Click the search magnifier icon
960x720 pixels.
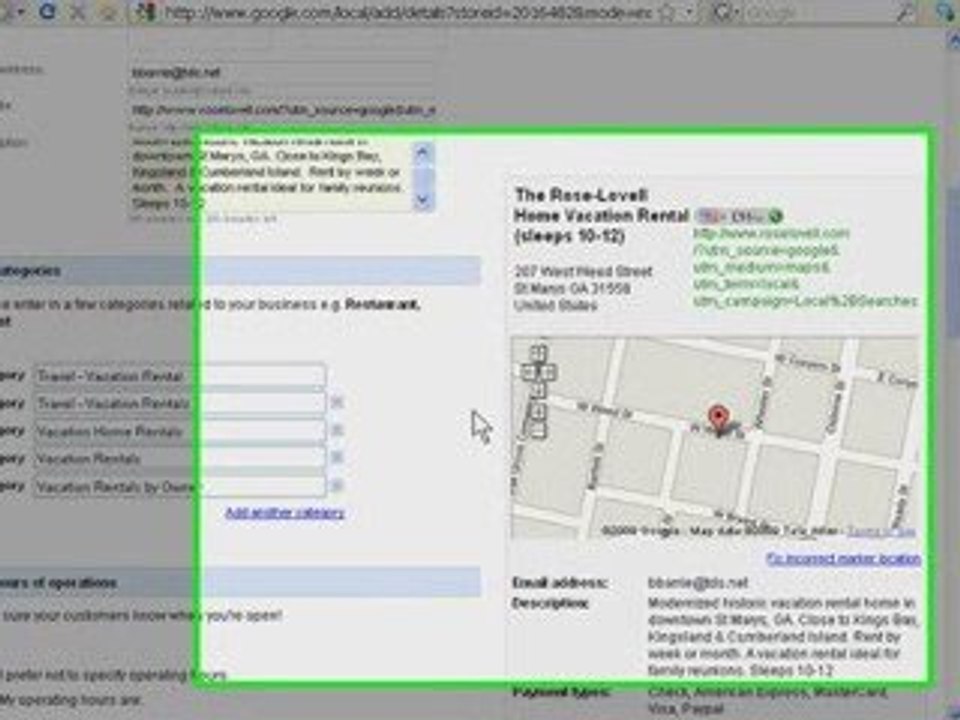coord(906,12)
